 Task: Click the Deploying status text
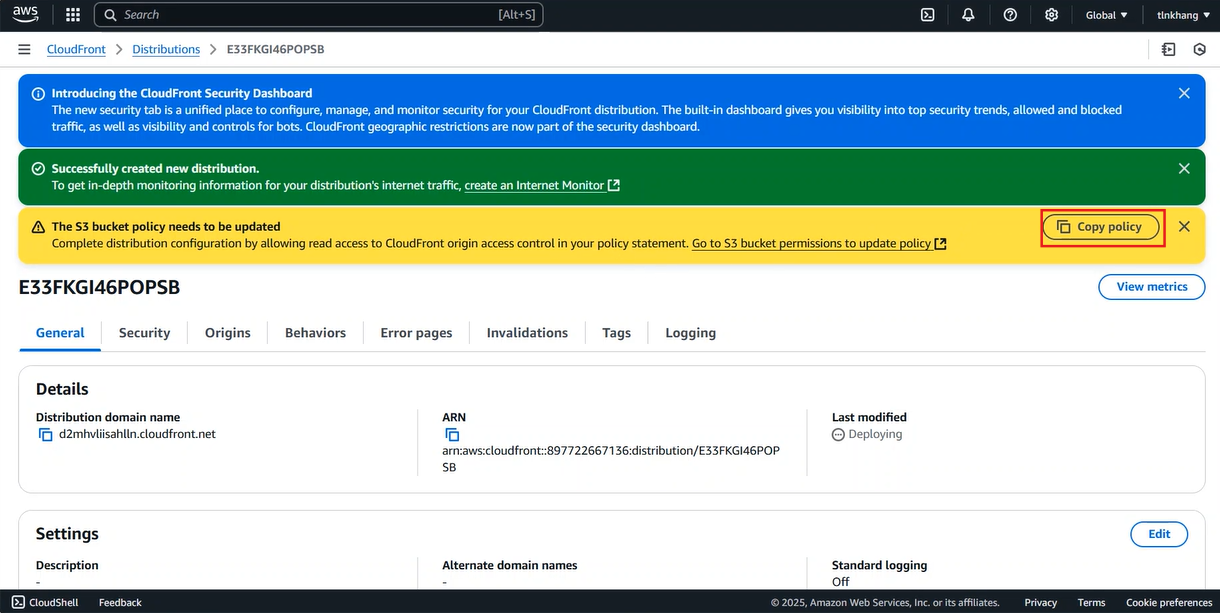[x=875, y=434]
